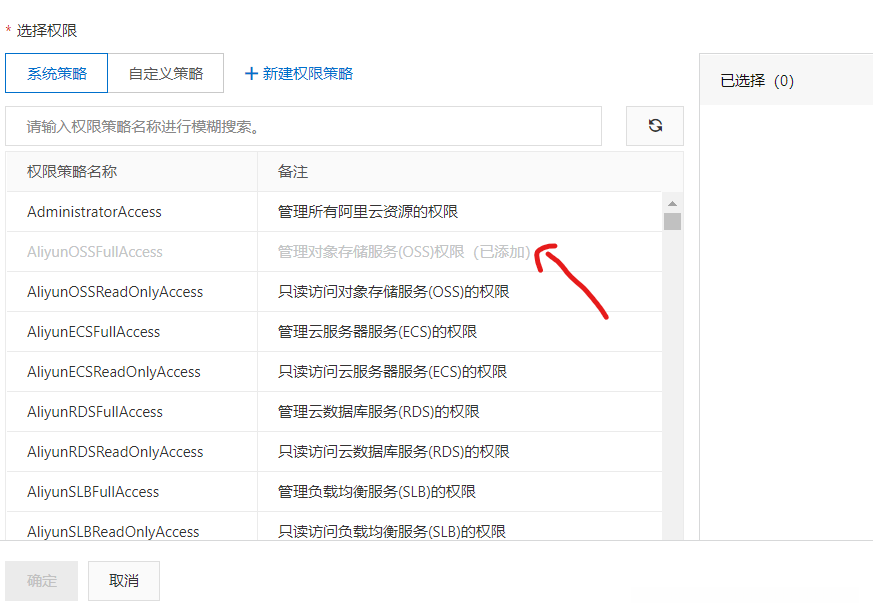Click the 管理所有阿里云资源的权限 remark
This screenshot has width=873, height=611.
point(367,212)
